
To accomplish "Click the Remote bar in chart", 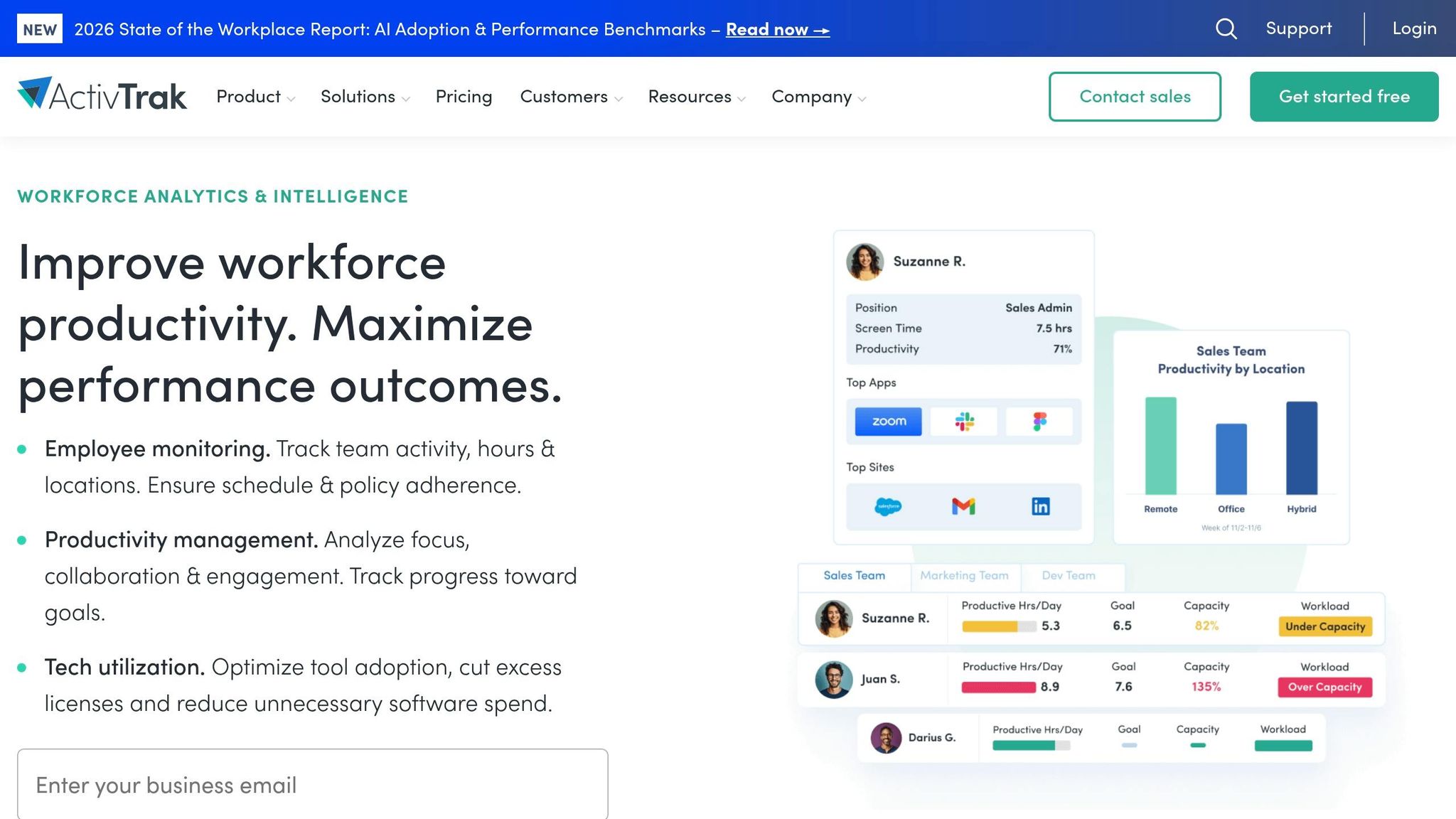I will coord(1160,446).
